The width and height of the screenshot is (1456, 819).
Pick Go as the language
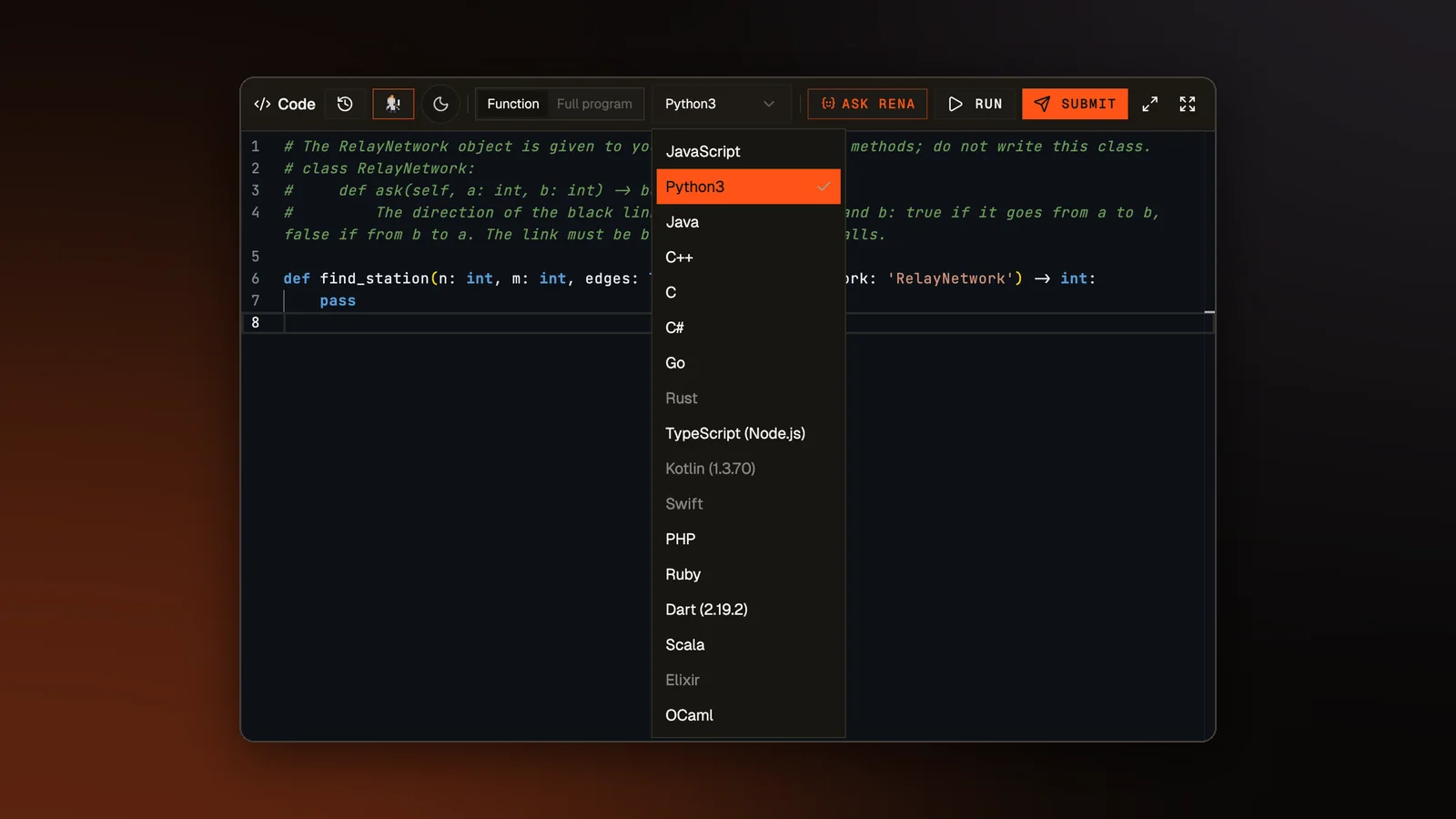(x=748, y=363)
